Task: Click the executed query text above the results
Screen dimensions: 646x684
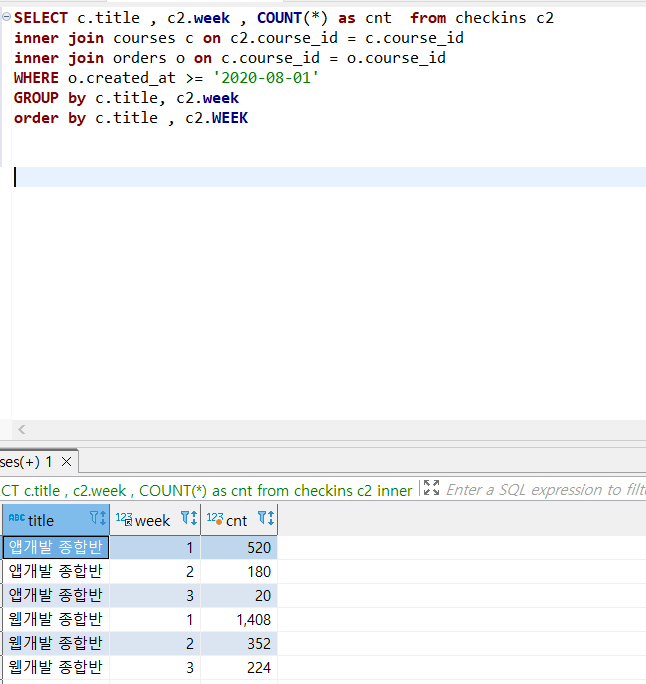Action: click(207, 490)
